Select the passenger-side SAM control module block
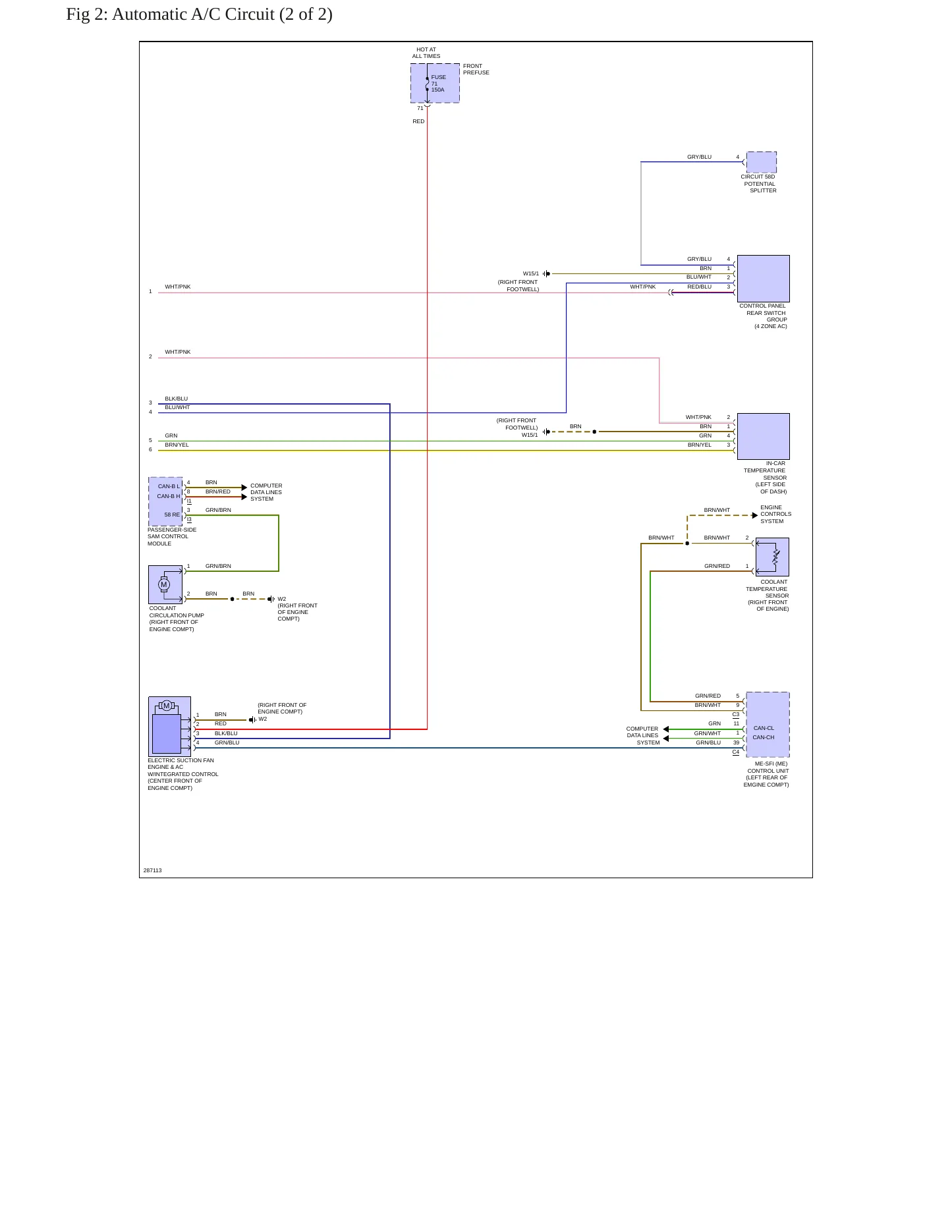 (165, 501)
